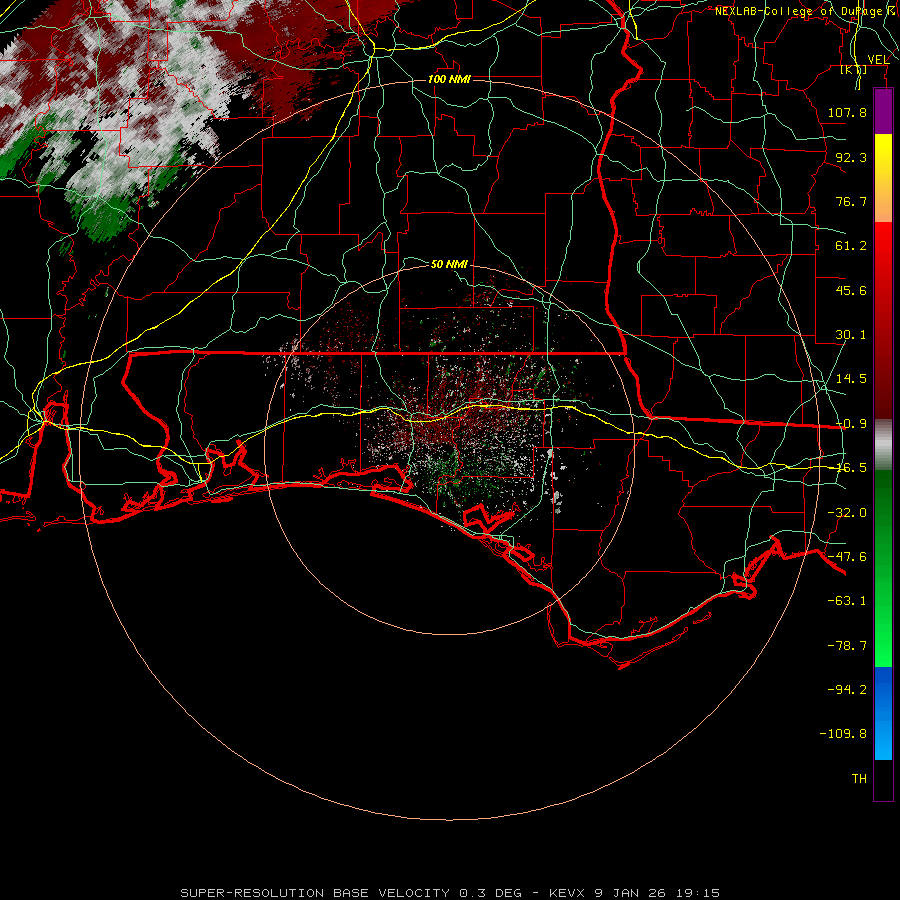Pick the purple segment of the velocity scale
Viewport: 900px width, 900px height.
tap(883, 111)
